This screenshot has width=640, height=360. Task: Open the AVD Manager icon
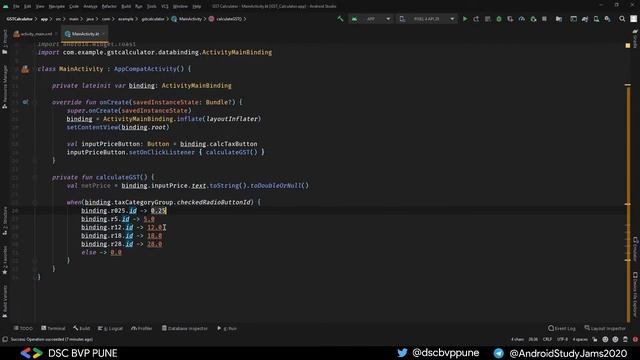(x=596, y=19)
